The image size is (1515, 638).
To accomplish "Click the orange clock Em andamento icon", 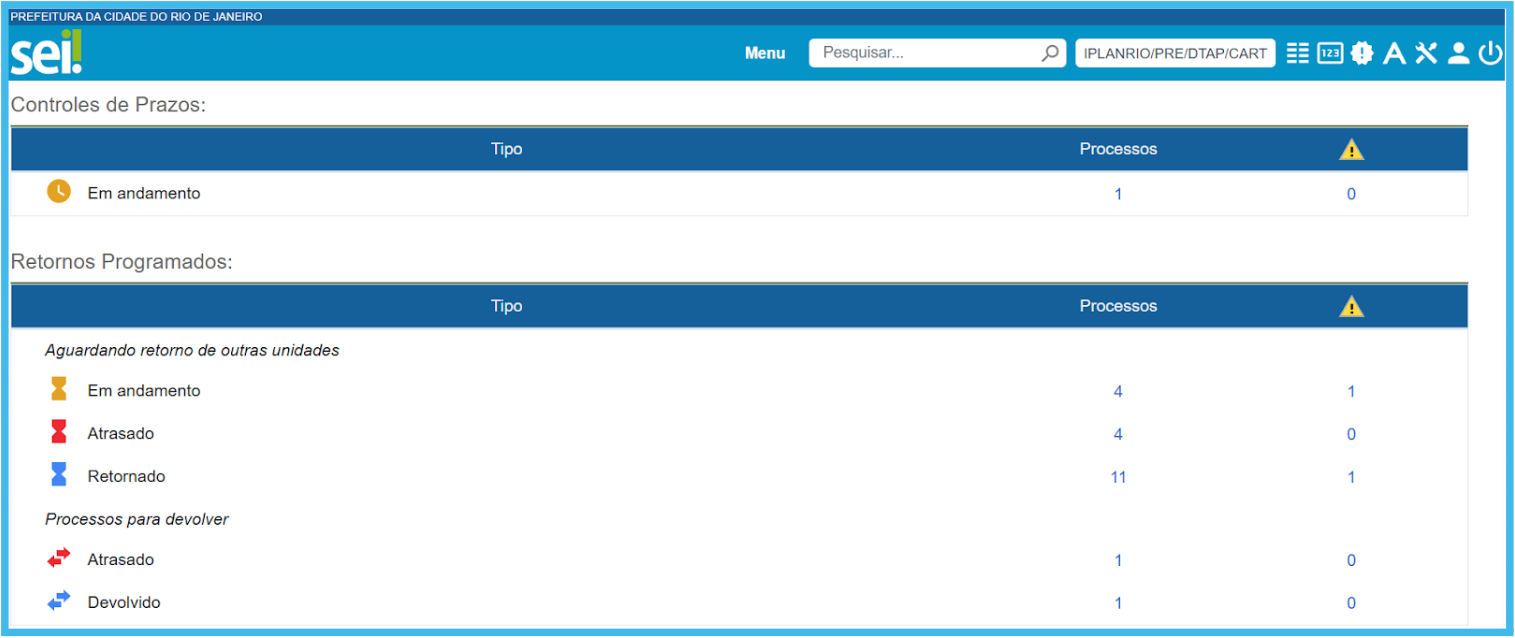I will point(59,192).
